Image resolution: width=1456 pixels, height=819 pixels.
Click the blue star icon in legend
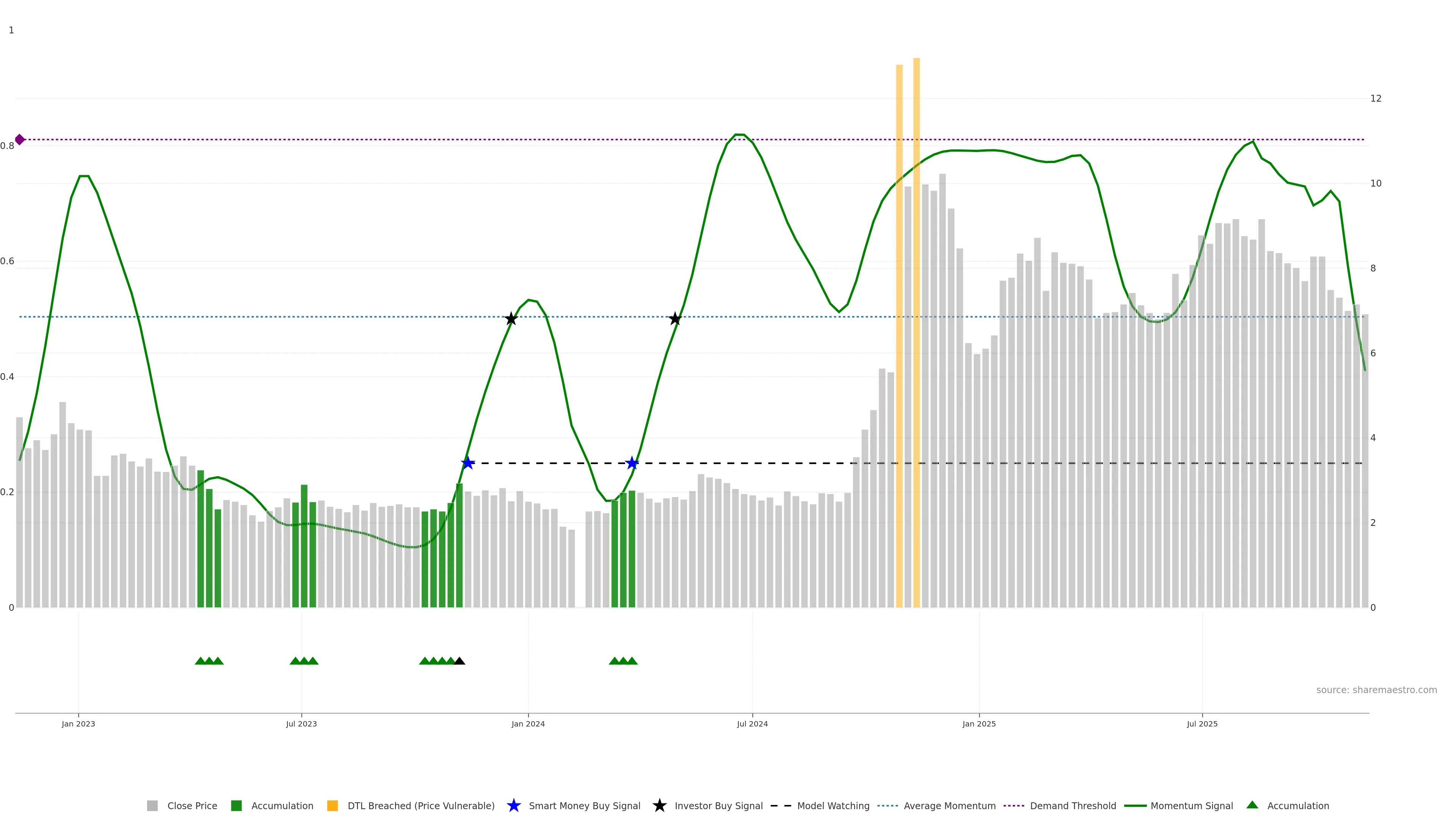[513, 805]
